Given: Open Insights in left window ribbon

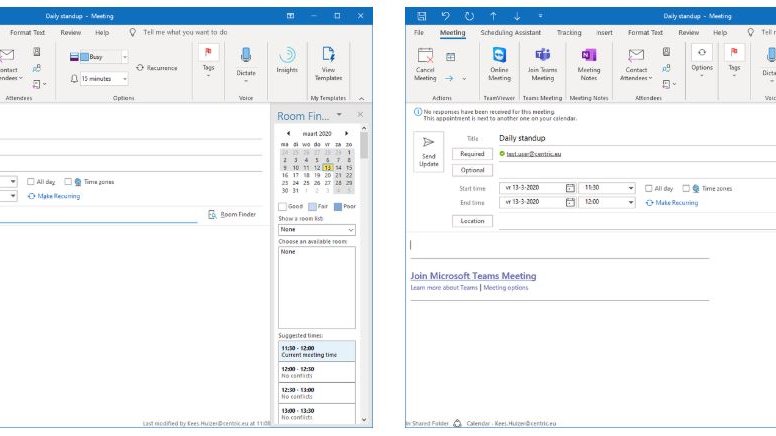Looking at the screenshot, I should [287, 60].
